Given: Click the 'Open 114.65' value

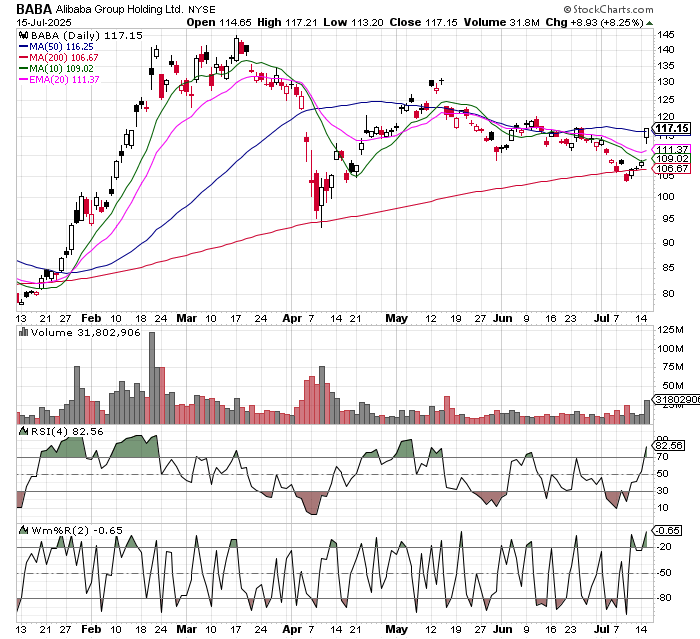Looking at the screenshot, I should coord(219,22).
